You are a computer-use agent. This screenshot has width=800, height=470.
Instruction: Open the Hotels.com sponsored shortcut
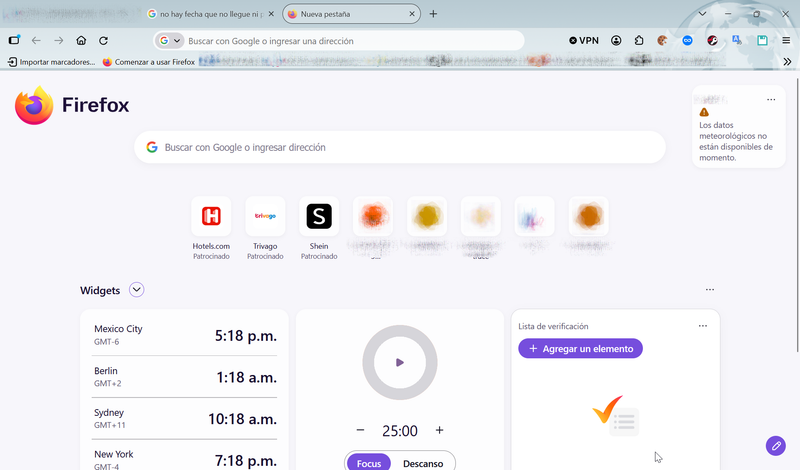click(211, 228)
